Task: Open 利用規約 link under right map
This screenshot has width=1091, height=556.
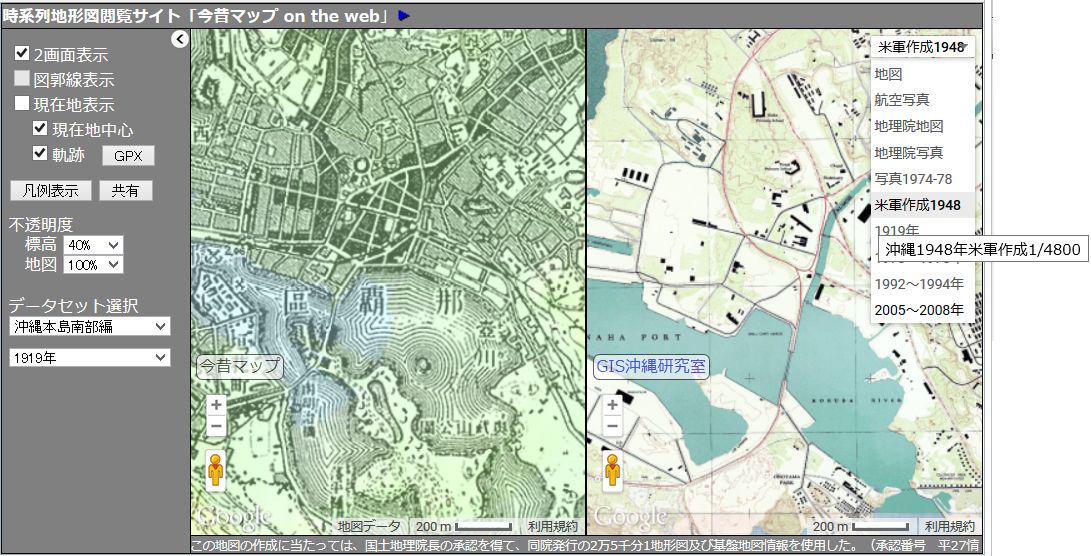Action: click(x=950, y=527)
